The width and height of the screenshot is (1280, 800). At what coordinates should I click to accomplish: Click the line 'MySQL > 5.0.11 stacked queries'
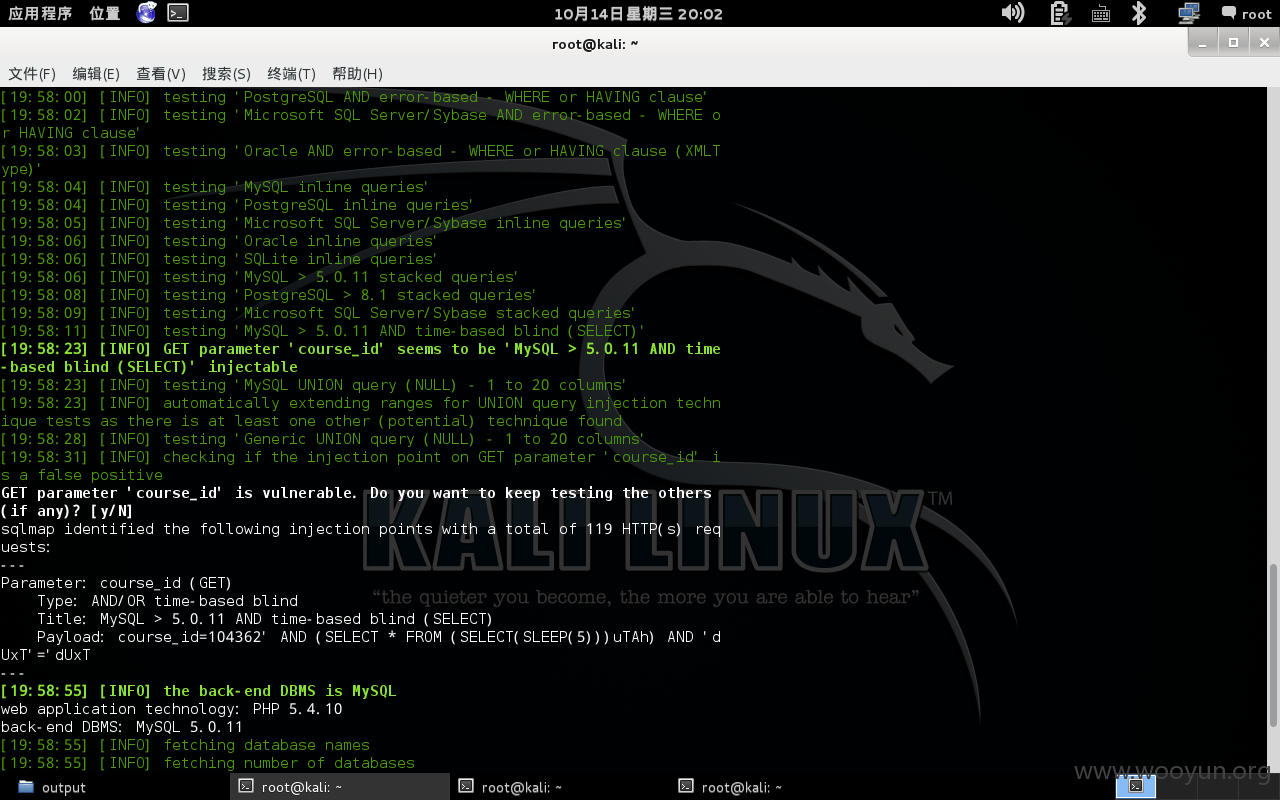(x=259, y=277)
